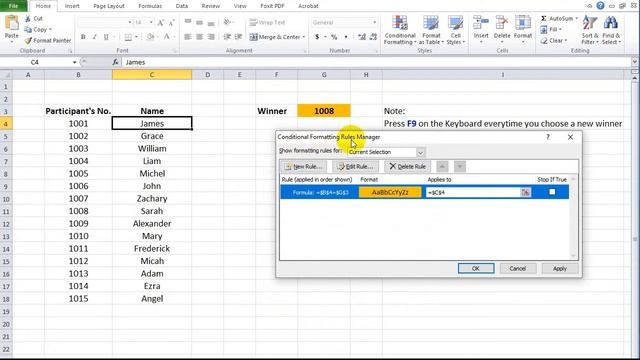Select cell with name Grace

[152, 136]
